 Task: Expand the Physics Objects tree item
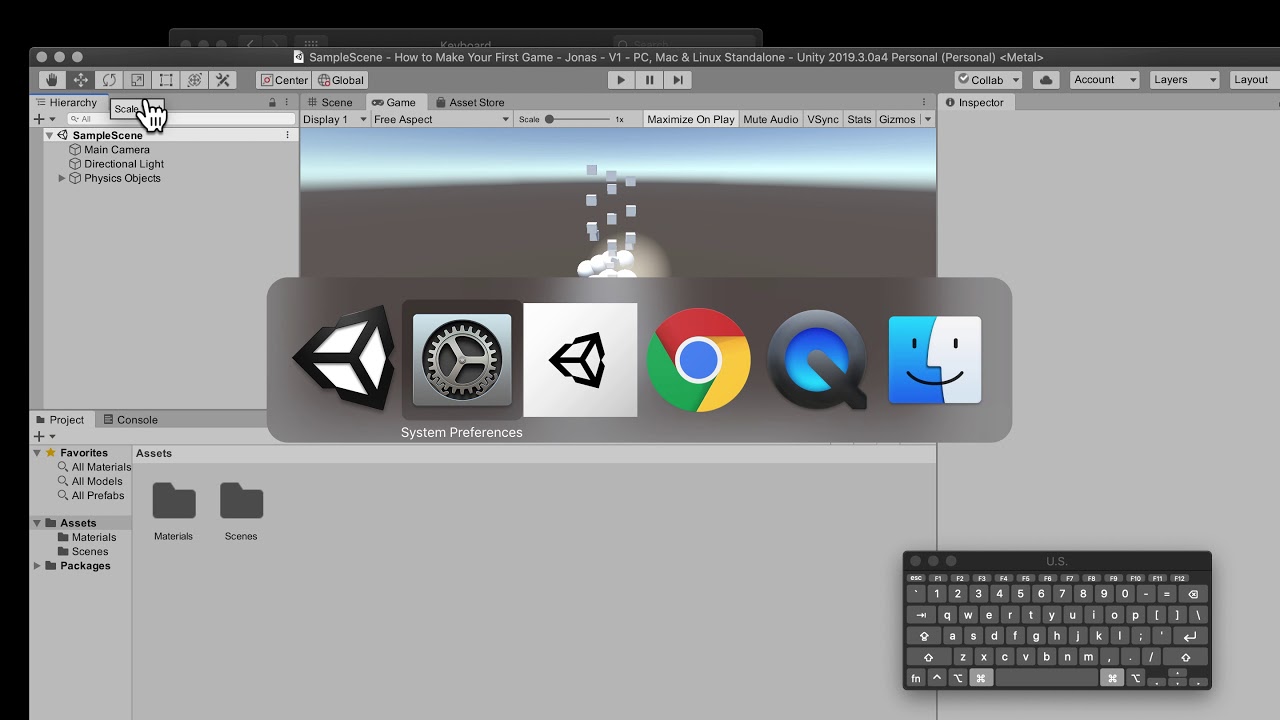click(62, 178)
